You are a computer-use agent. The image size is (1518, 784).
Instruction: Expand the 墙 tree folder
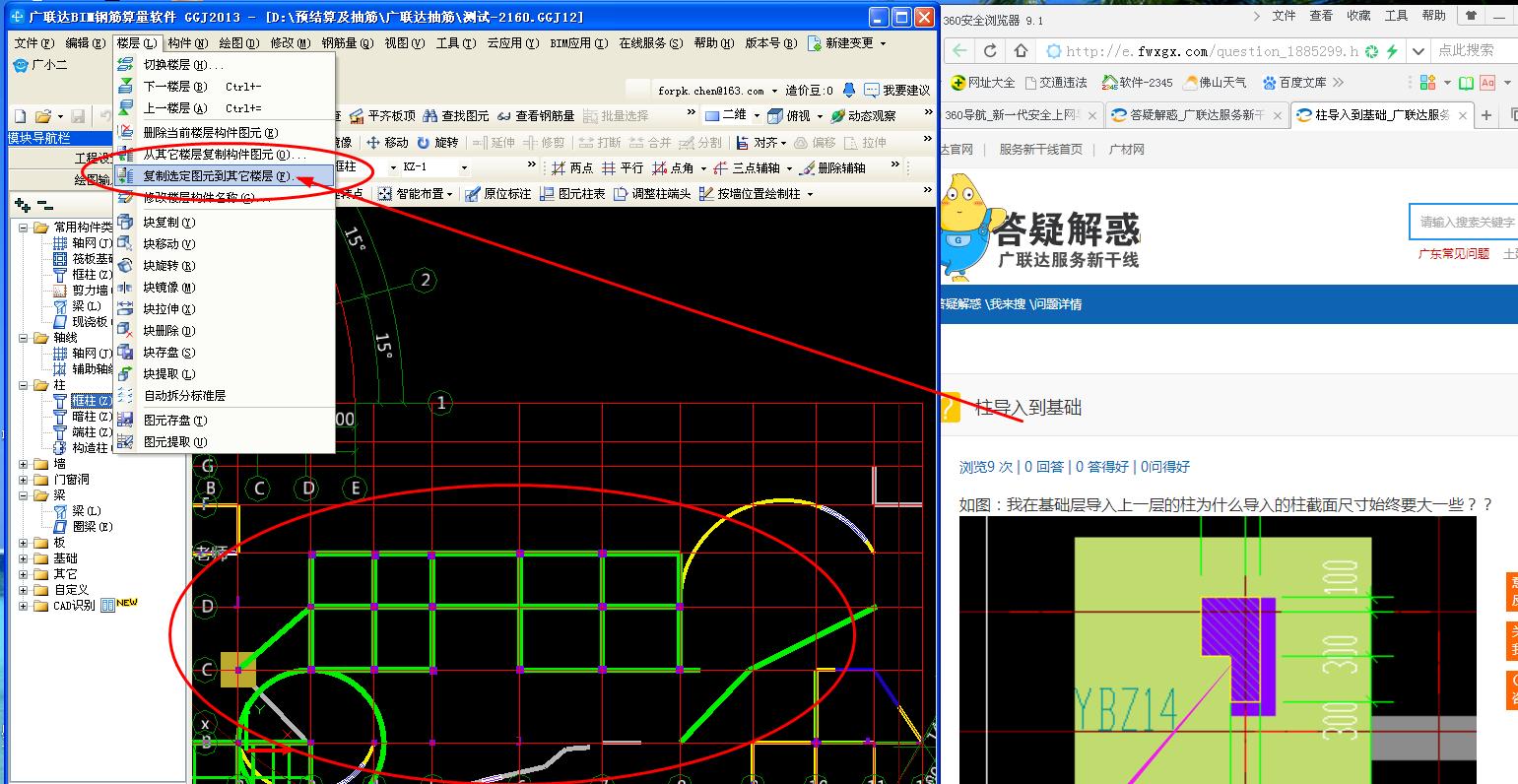[24, 464]
